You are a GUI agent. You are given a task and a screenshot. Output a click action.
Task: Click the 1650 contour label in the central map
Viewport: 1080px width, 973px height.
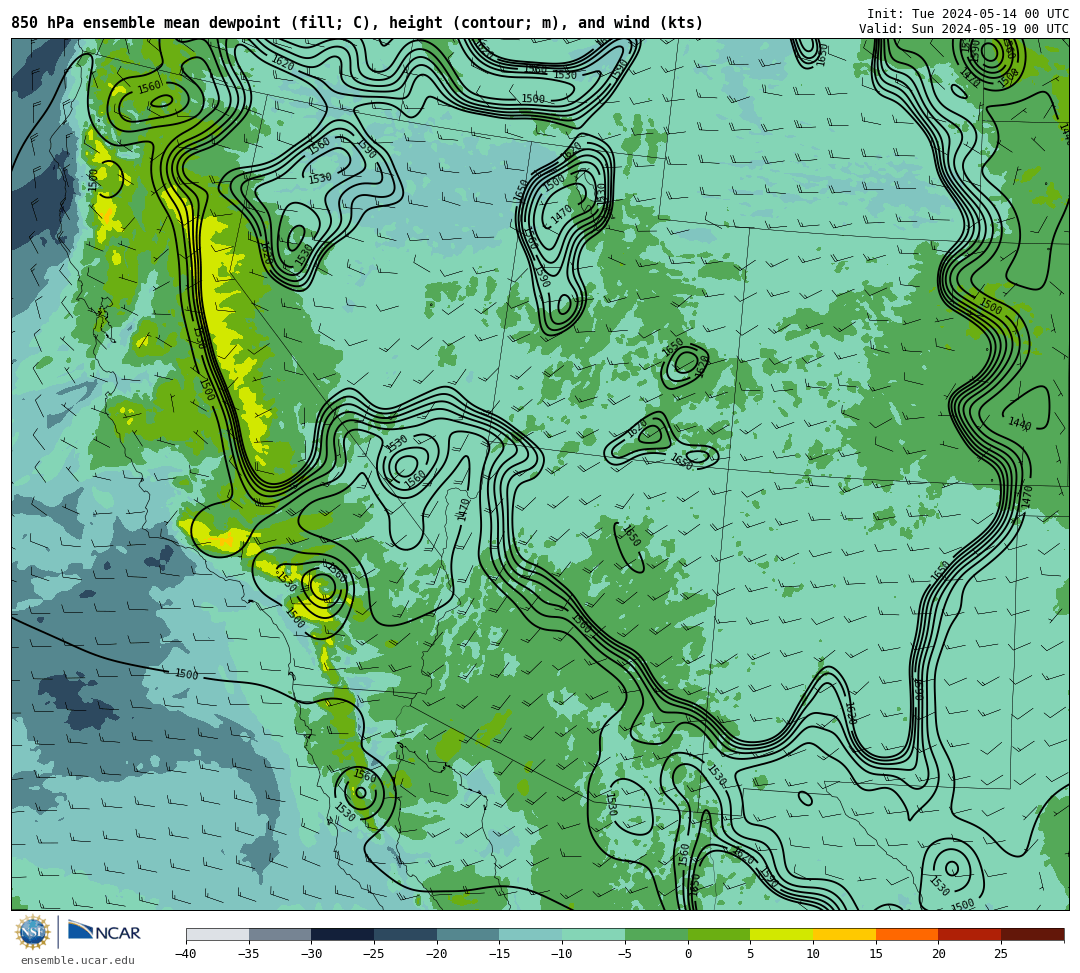[632, 535]
